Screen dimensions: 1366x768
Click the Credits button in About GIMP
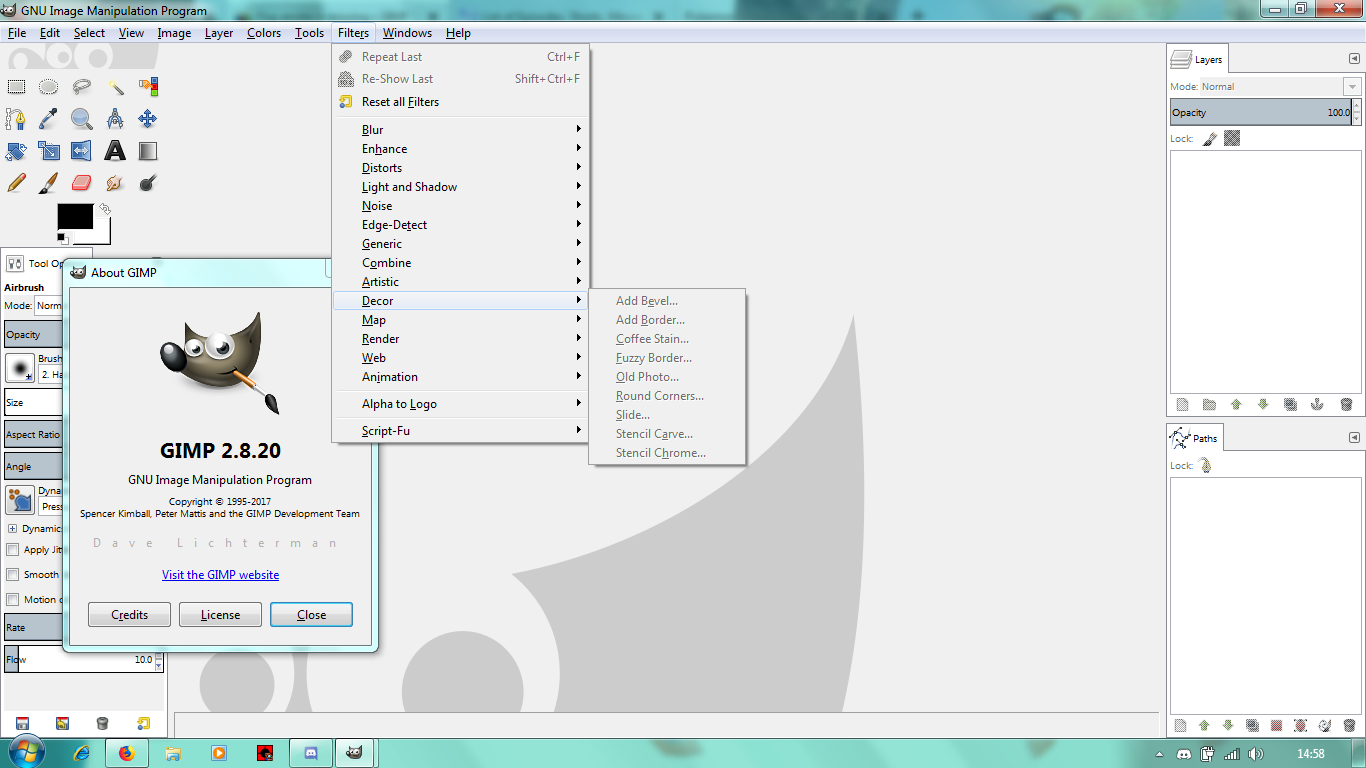click(x=129, y=615)
